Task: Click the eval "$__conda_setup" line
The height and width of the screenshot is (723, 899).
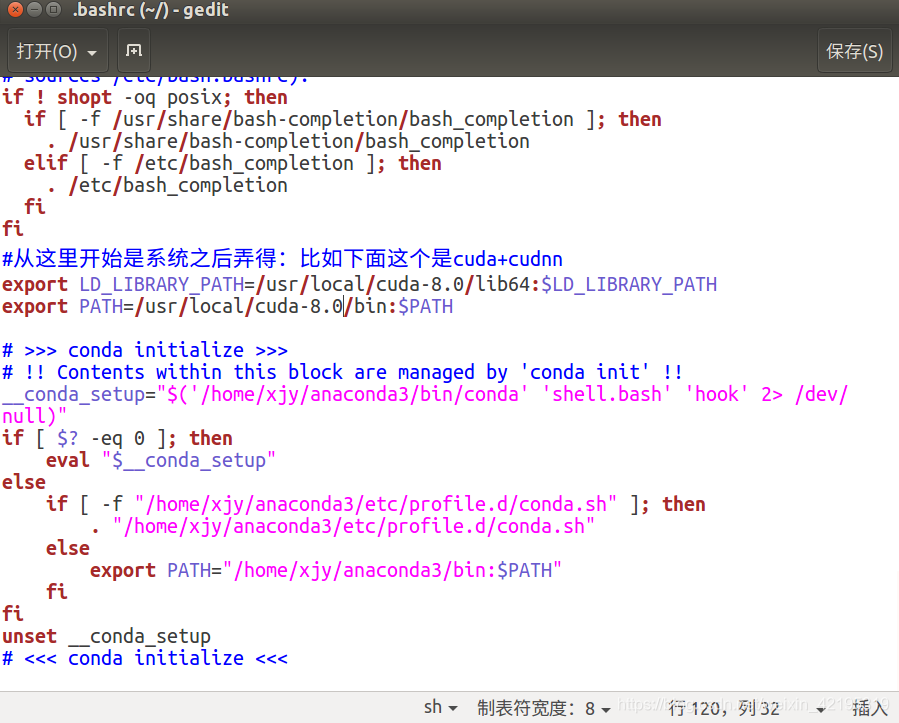Action: [161, 460]
